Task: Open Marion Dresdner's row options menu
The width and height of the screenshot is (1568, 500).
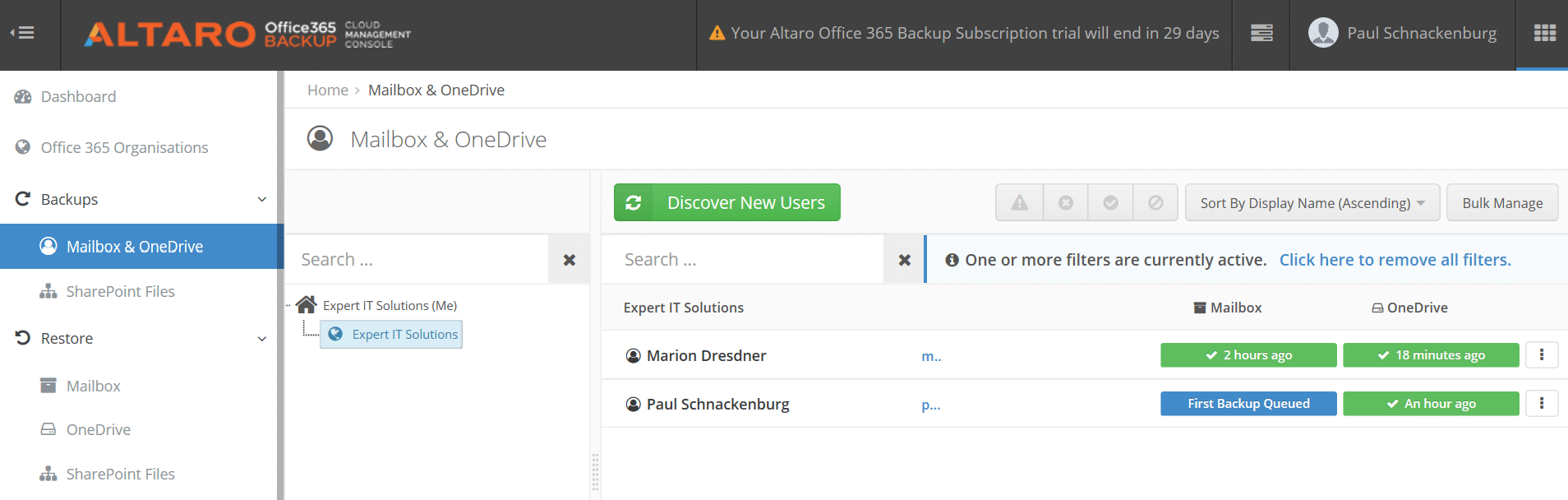Action: [1542, 355]
